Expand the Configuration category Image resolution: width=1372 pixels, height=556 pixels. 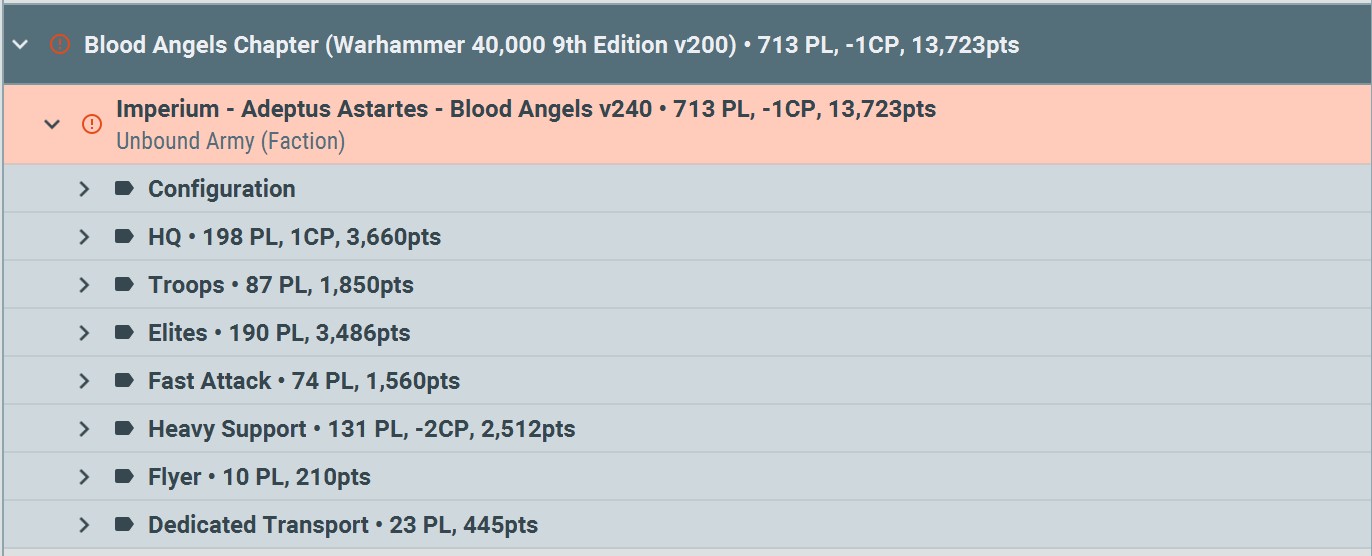tap(85, 189)
